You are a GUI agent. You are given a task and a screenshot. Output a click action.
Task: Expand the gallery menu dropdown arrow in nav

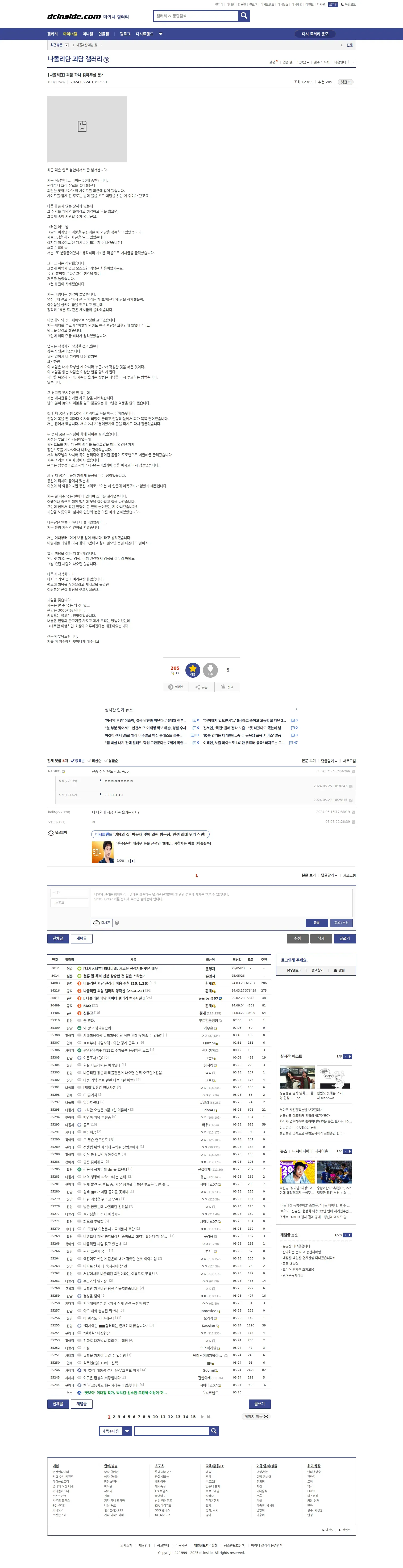click(x=161, y=34)
